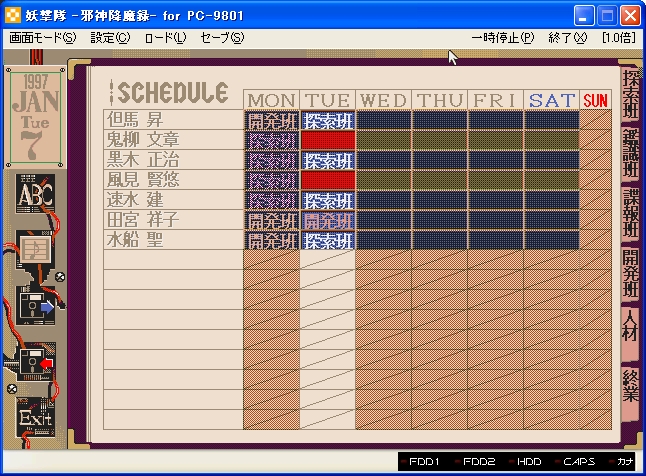646x476 pixels.
Task: Expand the 設定(C) menu
Action: [110, 38]
